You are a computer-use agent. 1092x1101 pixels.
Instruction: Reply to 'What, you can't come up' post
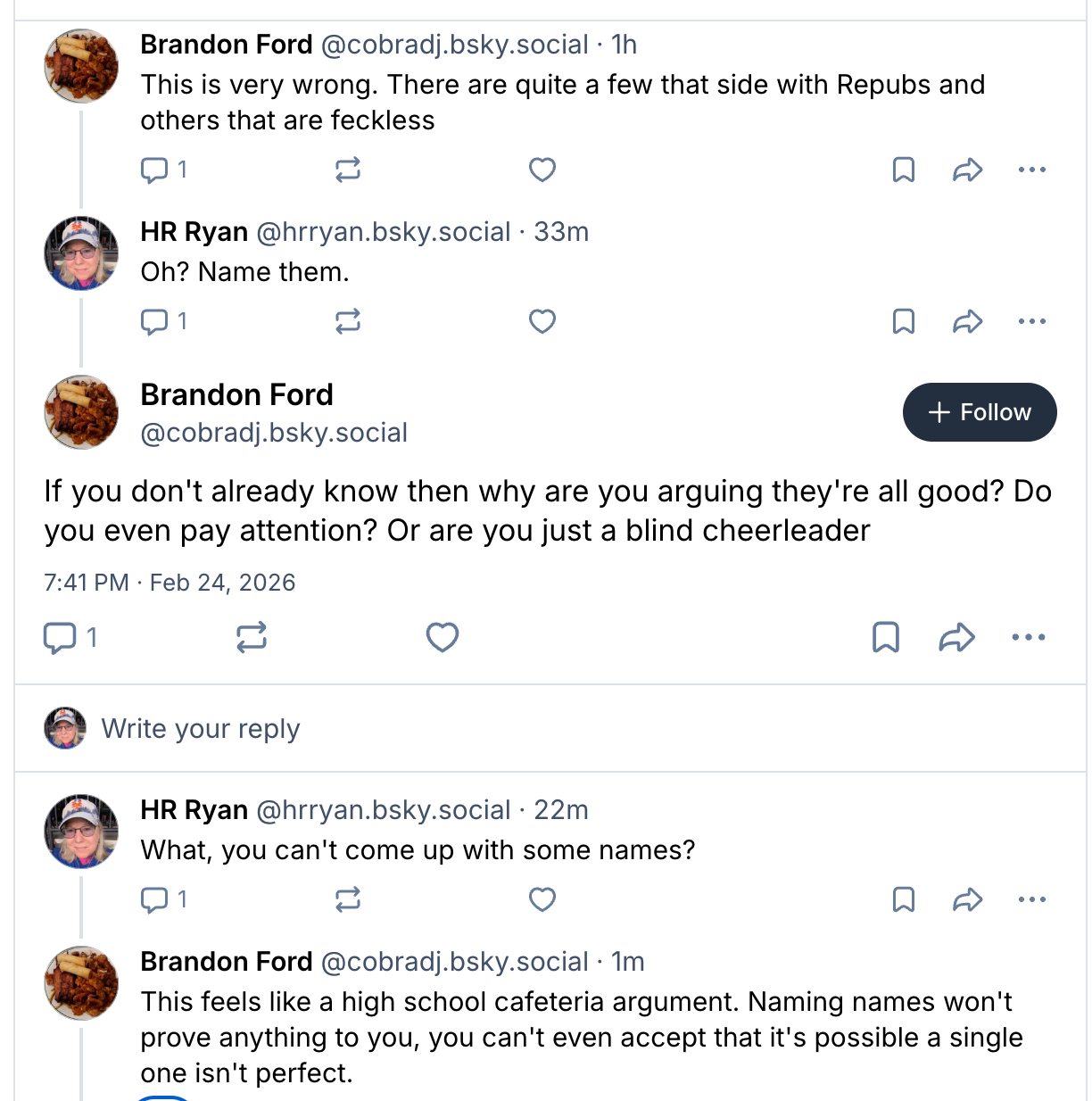point(155,899)
